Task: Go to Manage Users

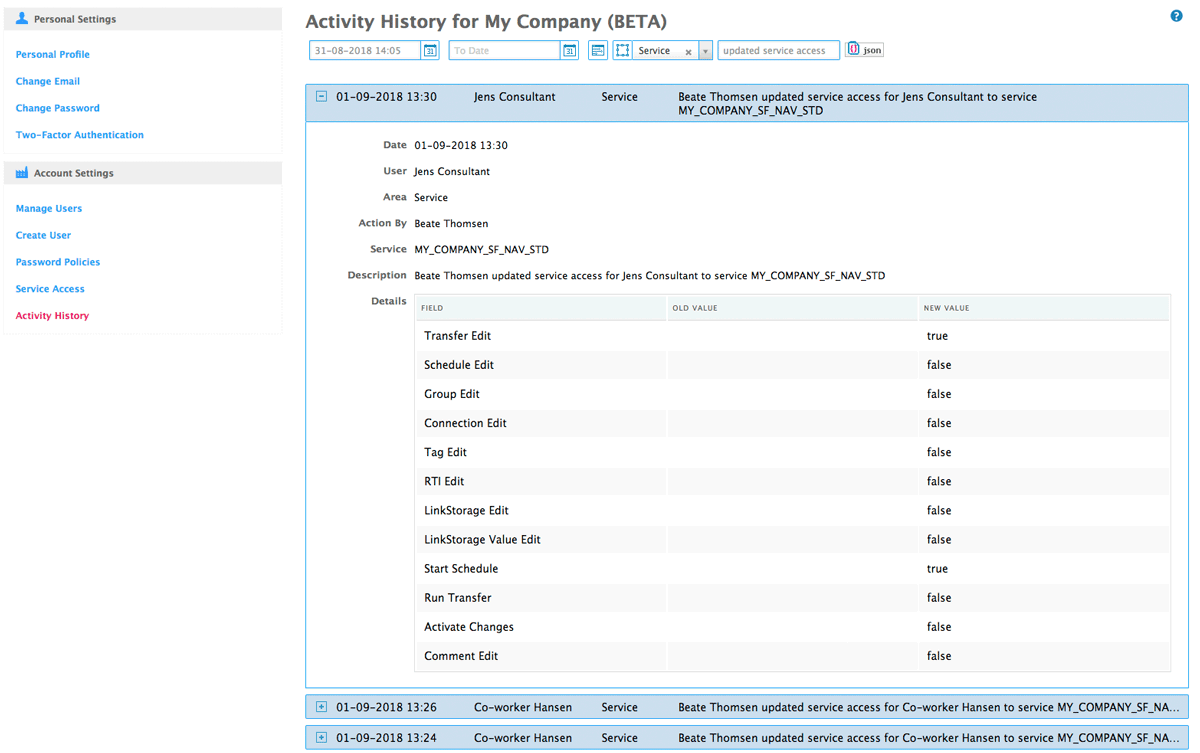Action: pyautogui.click(x=49, y=209)
